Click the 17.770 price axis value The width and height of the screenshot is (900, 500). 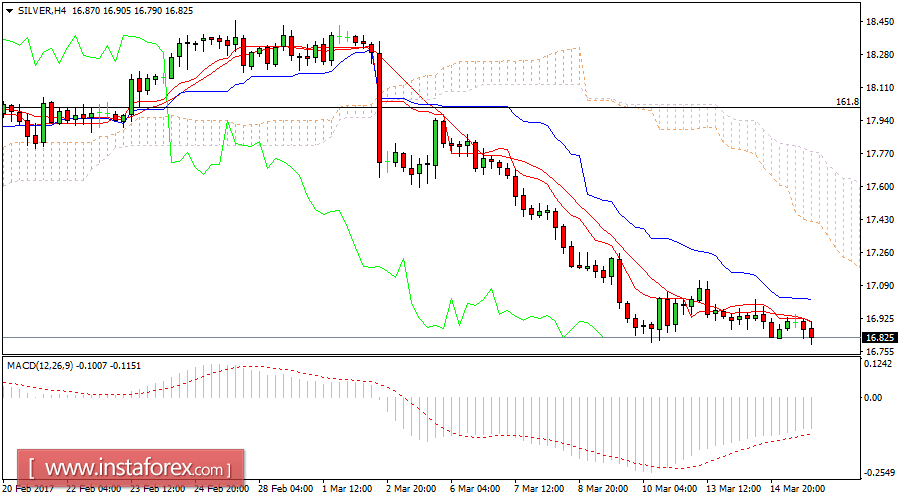coord(879,154)
